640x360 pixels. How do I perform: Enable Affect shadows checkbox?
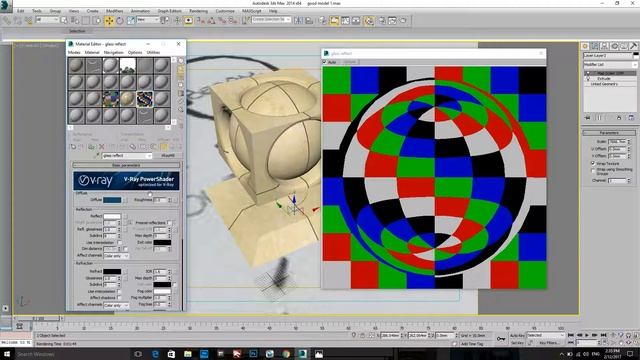119,298
